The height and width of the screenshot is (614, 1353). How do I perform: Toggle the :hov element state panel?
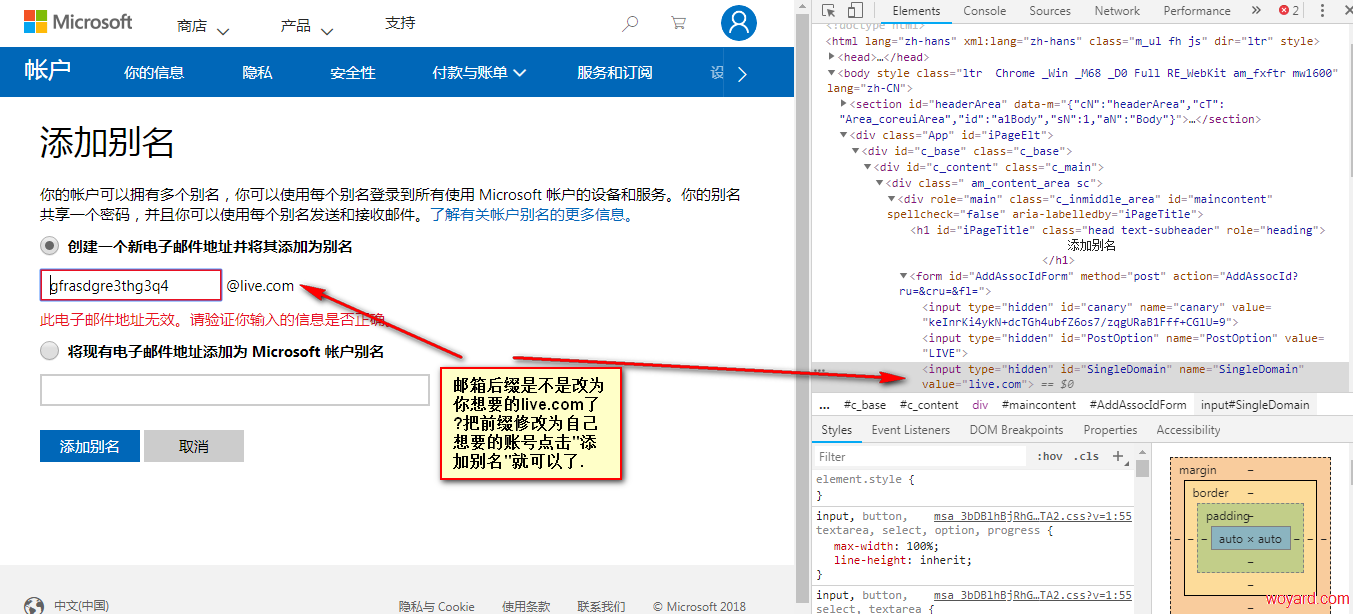(1050, 456)
